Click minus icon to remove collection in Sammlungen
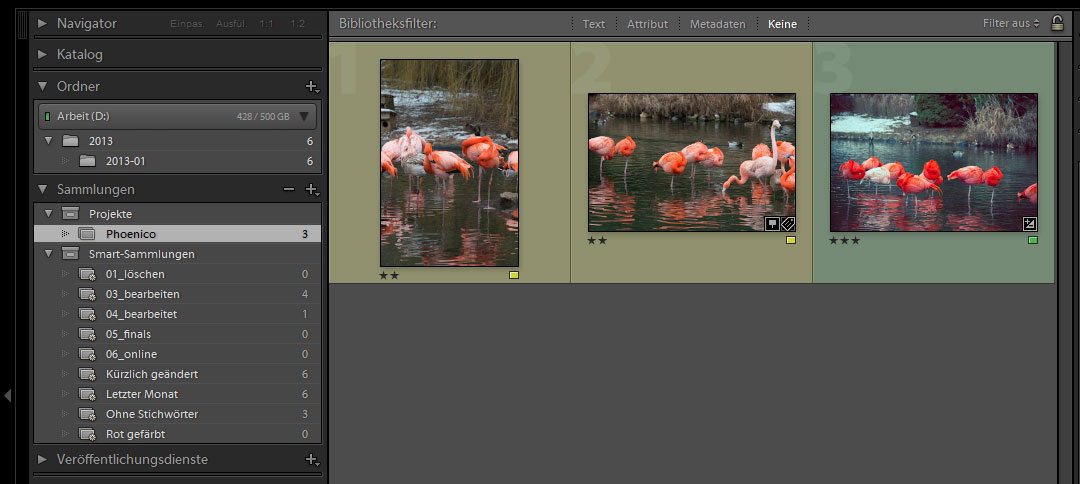 pyautogui.click(x=289, y=190)
